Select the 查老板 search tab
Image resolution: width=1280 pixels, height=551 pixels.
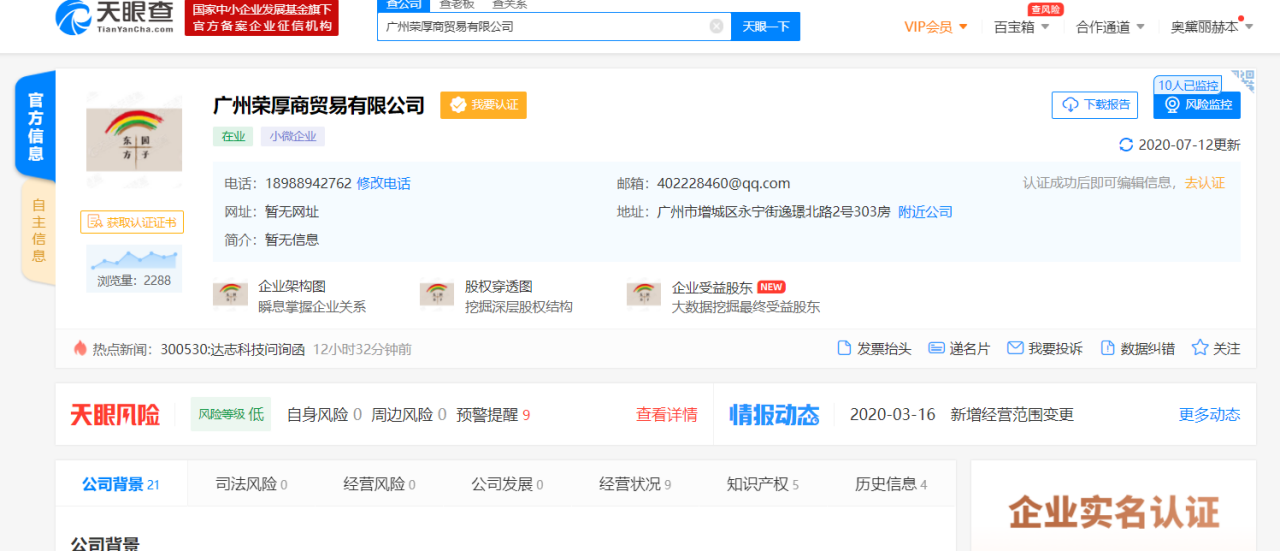(x=457, y=5)
